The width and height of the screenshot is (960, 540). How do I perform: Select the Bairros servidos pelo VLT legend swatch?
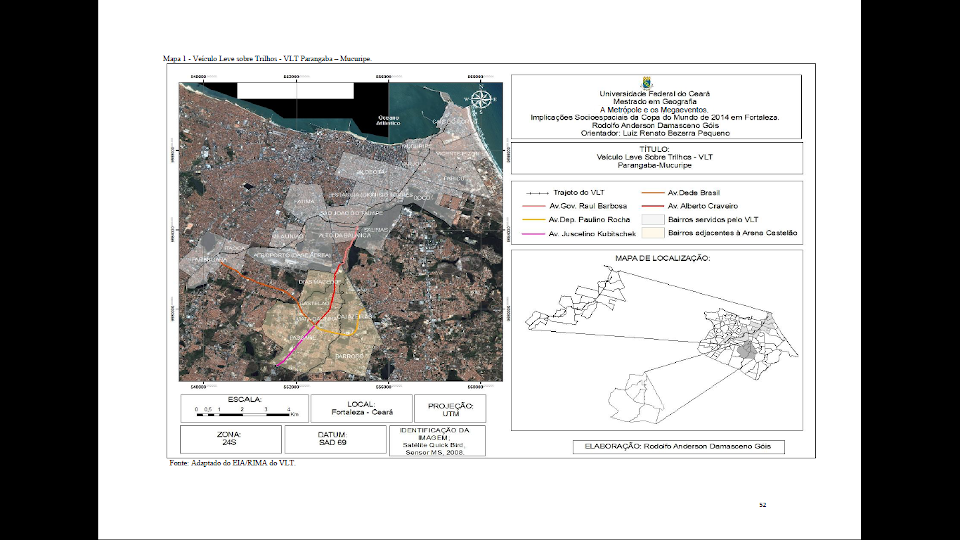click(653, 220)
